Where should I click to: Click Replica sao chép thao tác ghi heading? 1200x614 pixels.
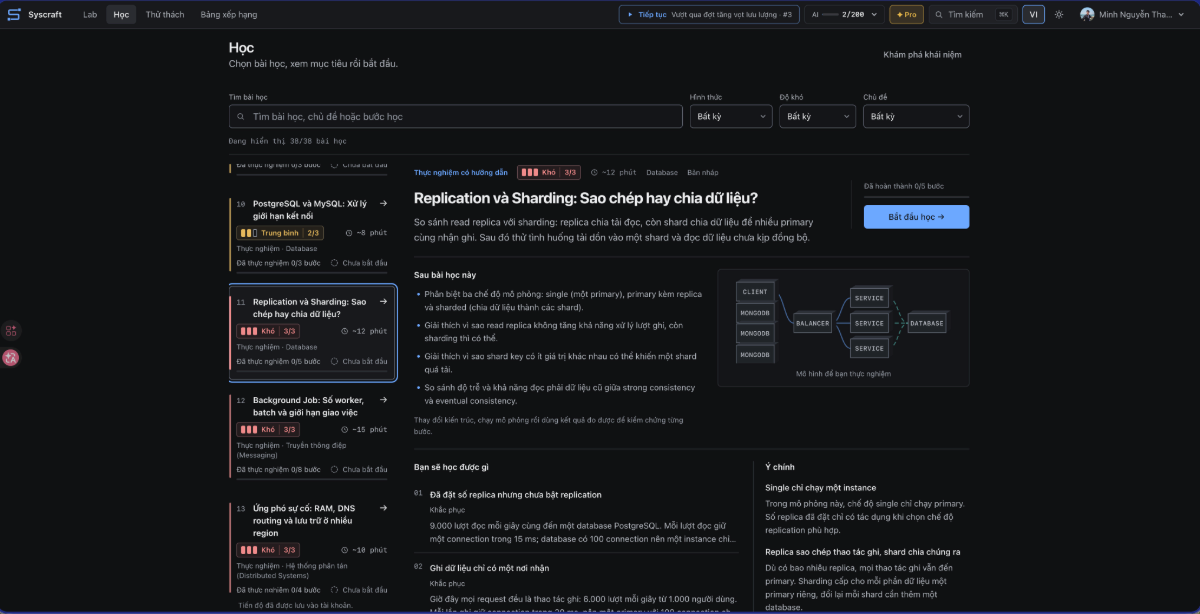point(863,552)
